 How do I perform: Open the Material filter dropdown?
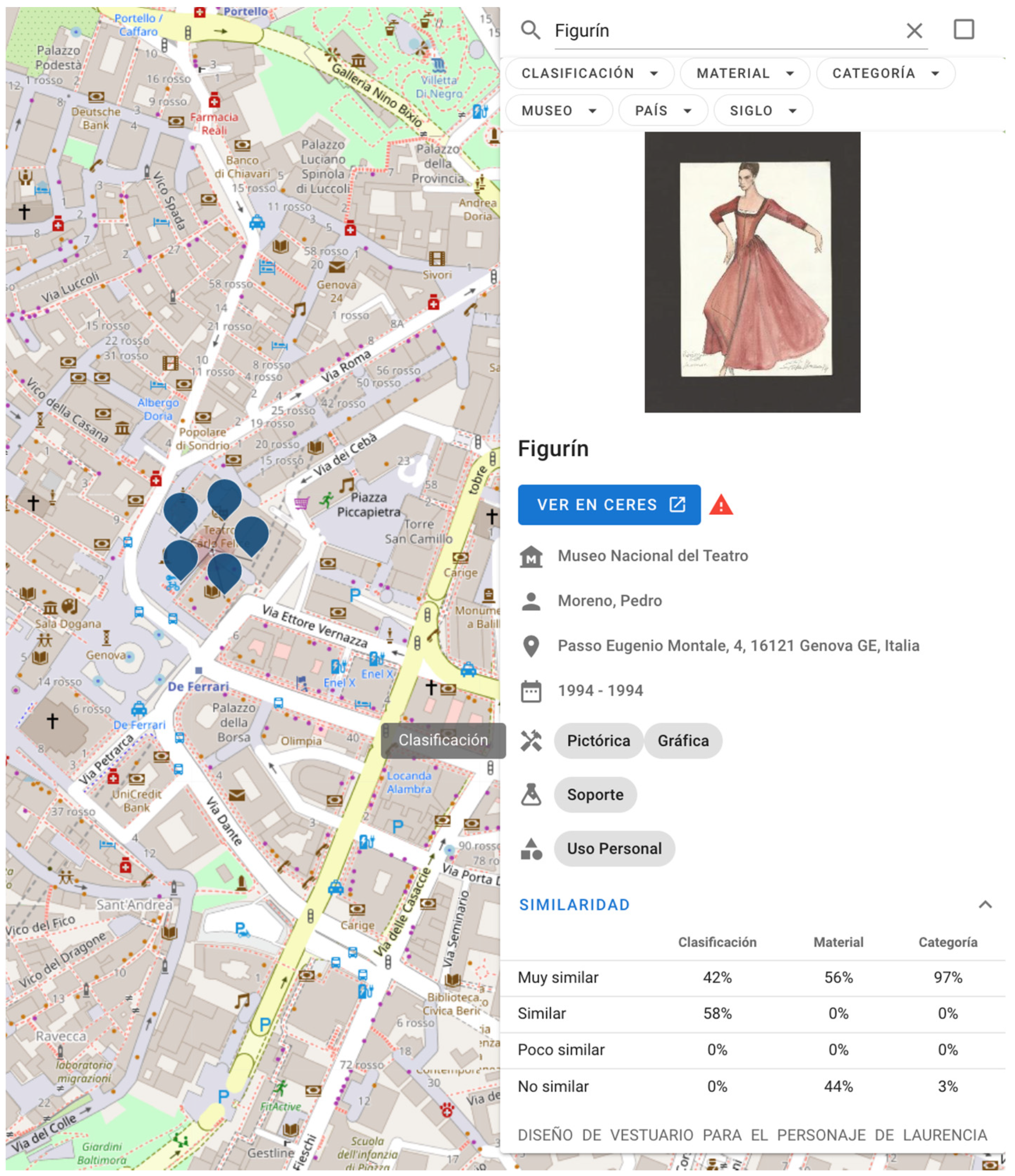pos(744,73)
